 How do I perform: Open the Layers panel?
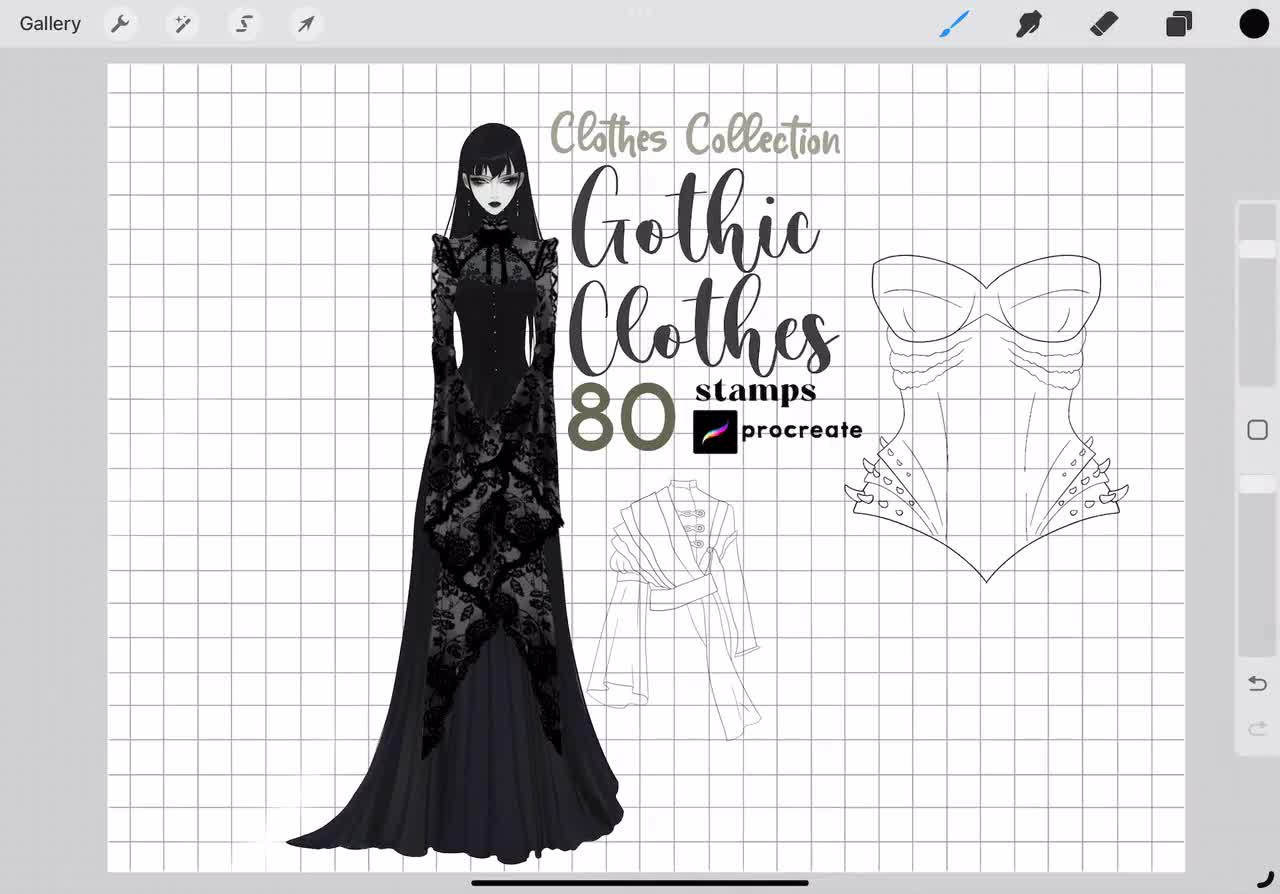pos(1179,24)
